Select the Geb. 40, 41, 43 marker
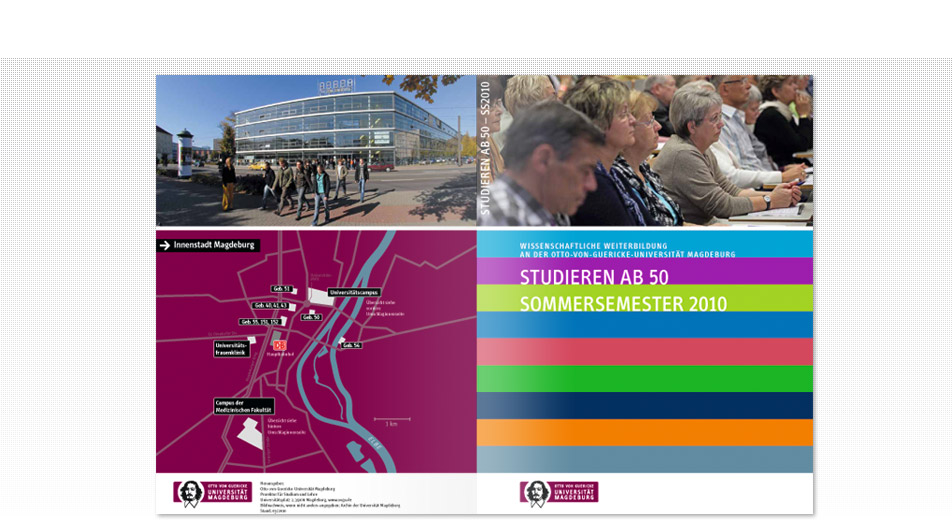Image resolution: width=952 pixels, height=530 pixels. (x=270, y=305)
